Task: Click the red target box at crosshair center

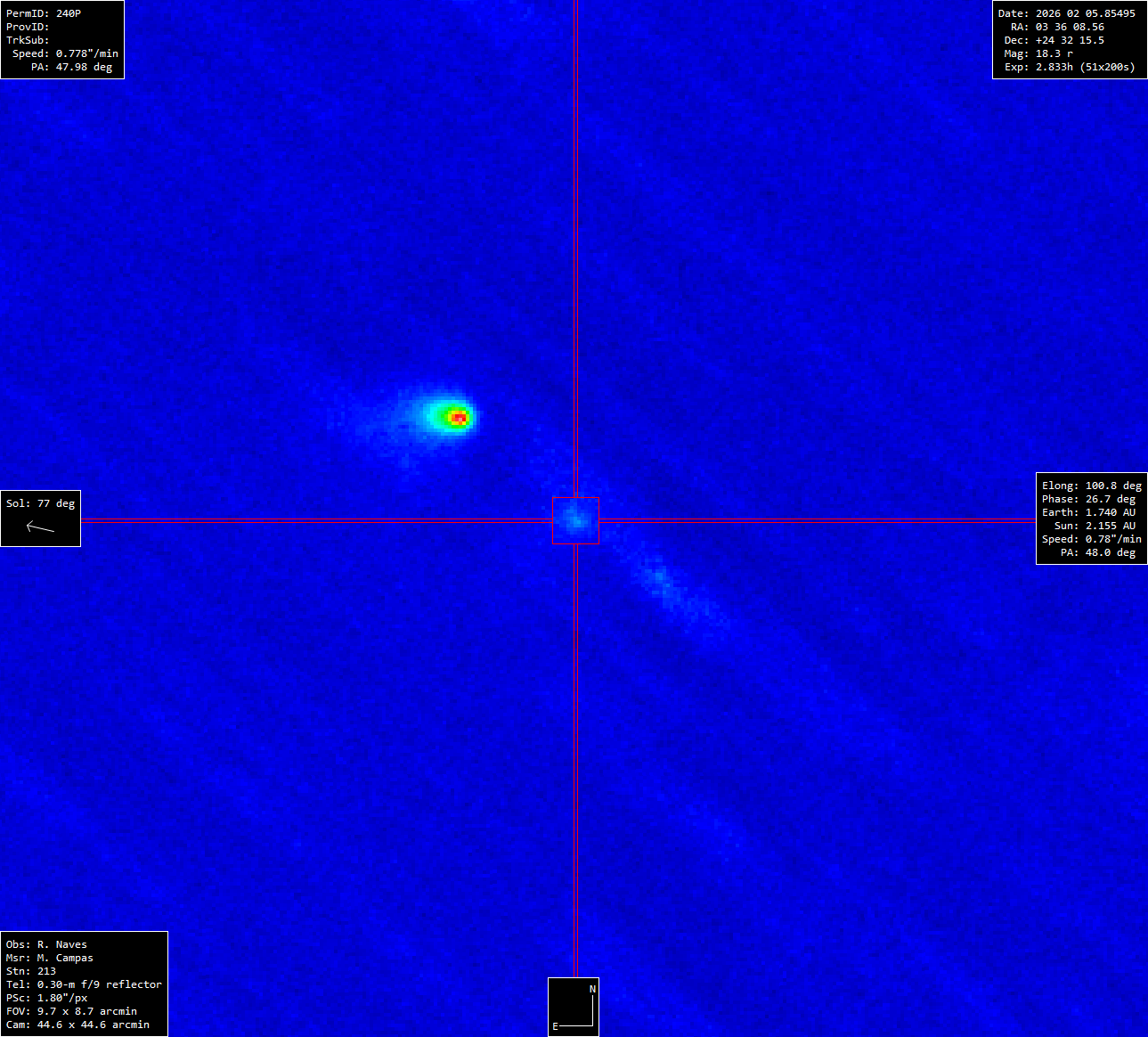Action: (575, 520)
